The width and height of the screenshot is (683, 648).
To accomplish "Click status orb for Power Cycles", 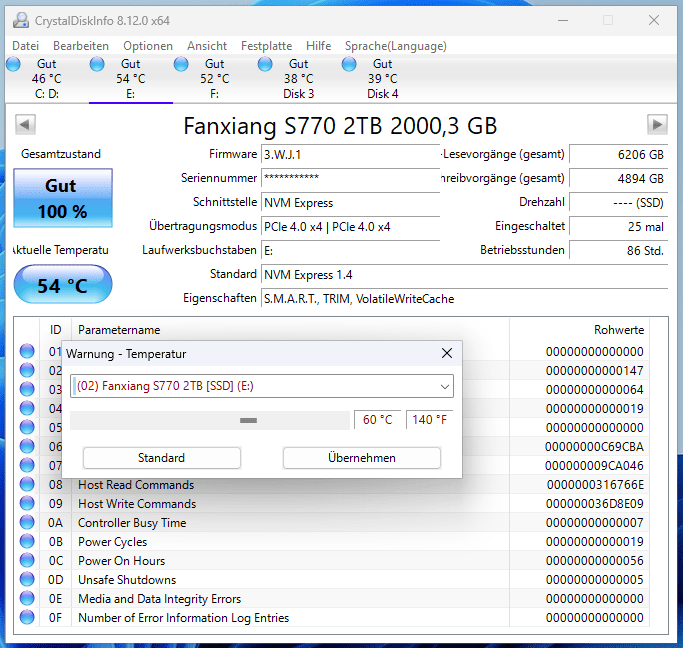I will [27, 541].
